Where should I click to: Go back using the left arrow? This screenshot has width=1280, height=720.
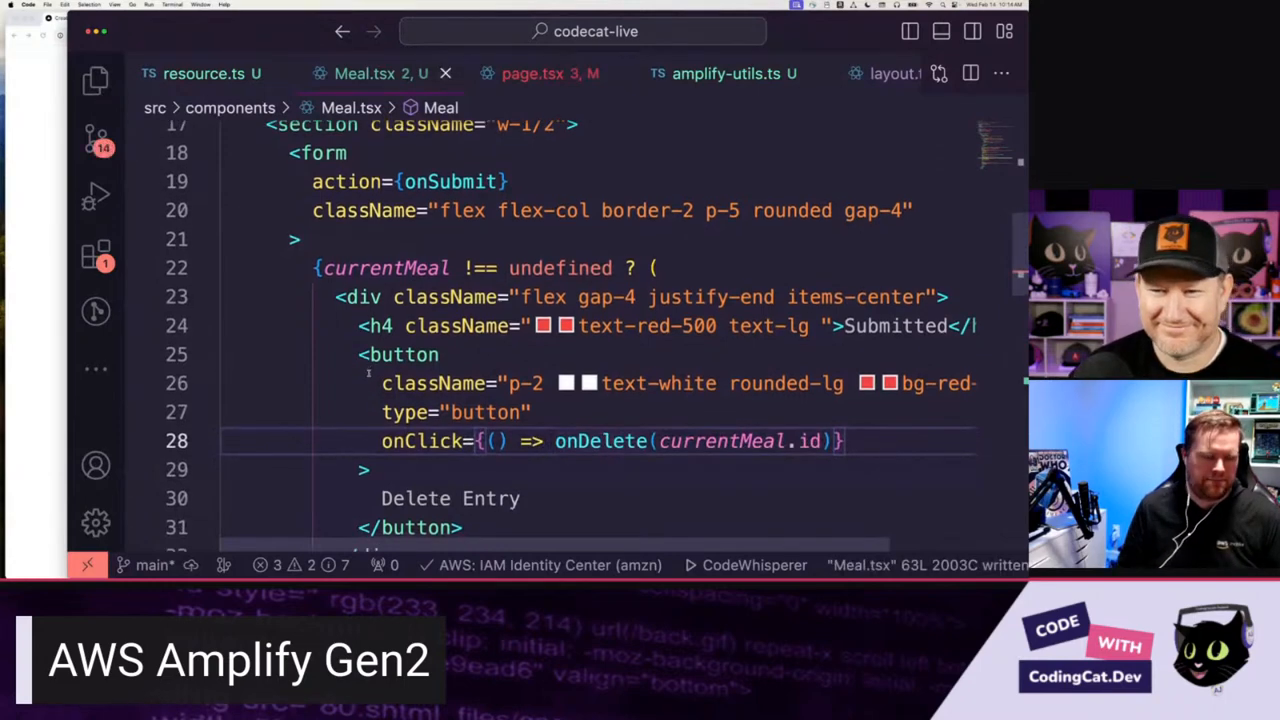click(x=342, y=31)
